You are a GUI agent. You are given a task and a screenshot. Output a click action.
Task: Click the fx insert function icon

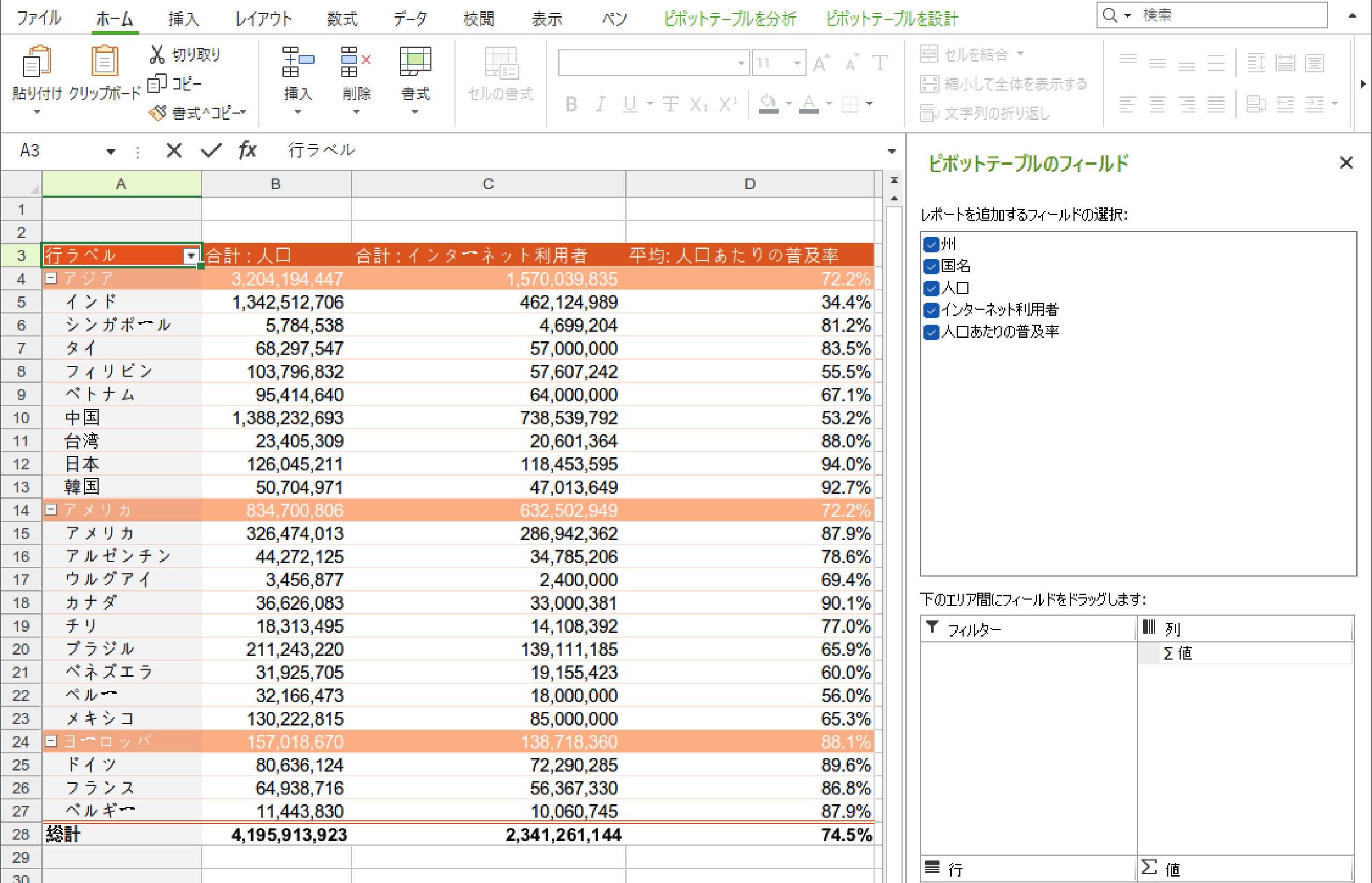pyautogui.click(x=247, y=150)
